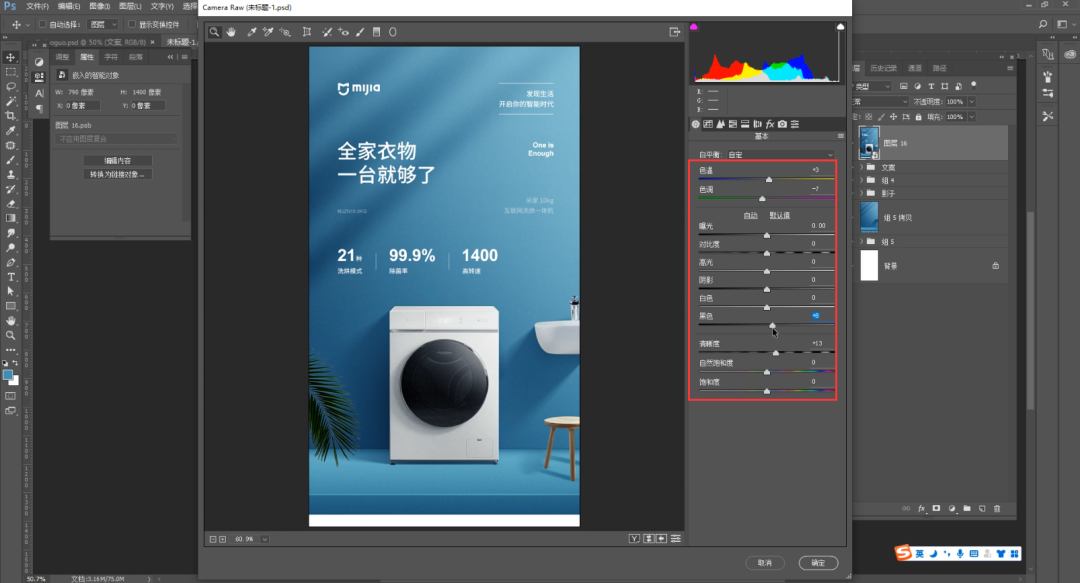Toggle the pixel filter for layers
The image size is (1080, 583).
coord(904,86)
